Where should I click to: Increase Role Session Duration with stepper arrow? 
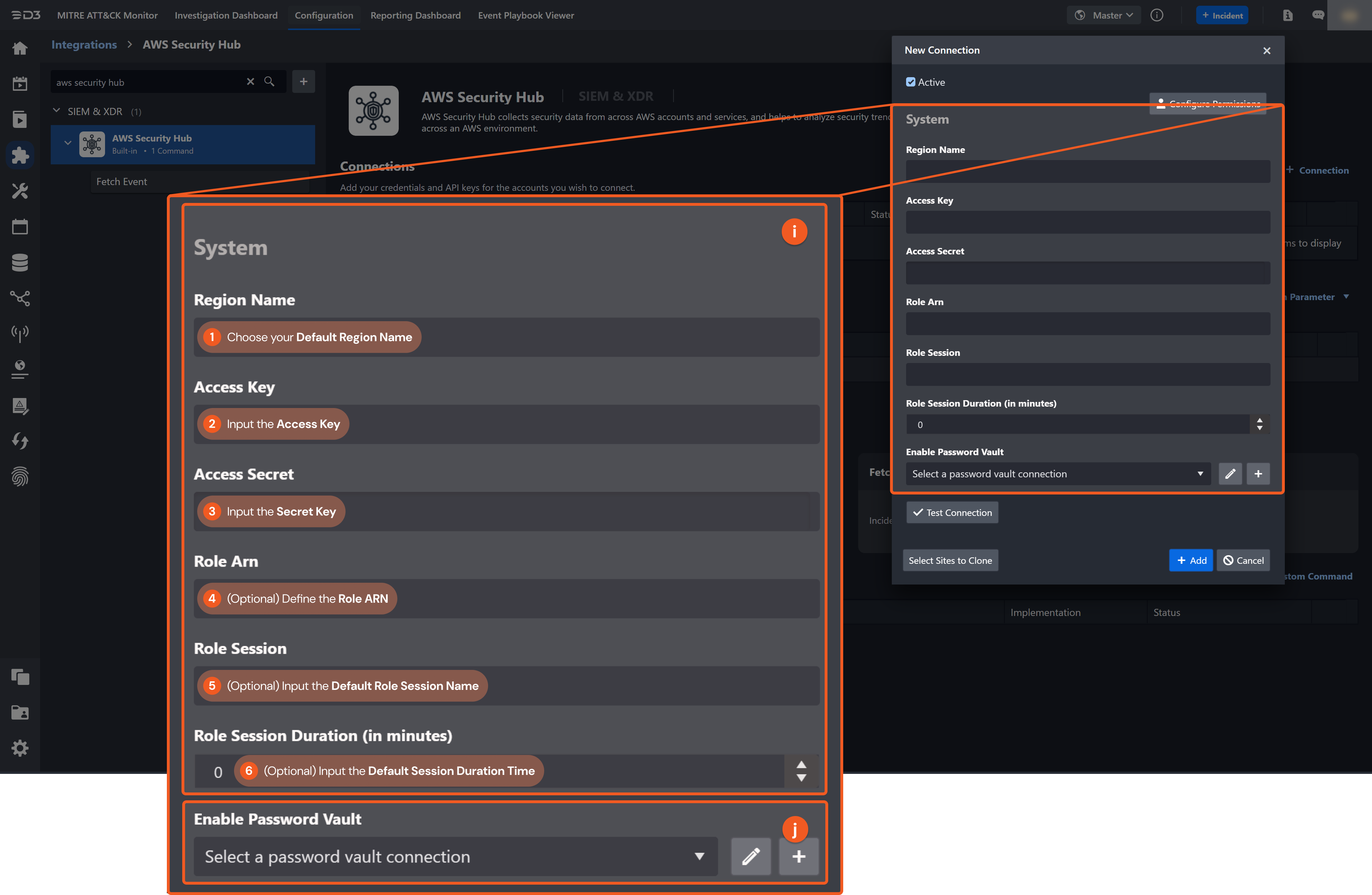tap(1259, 420)
